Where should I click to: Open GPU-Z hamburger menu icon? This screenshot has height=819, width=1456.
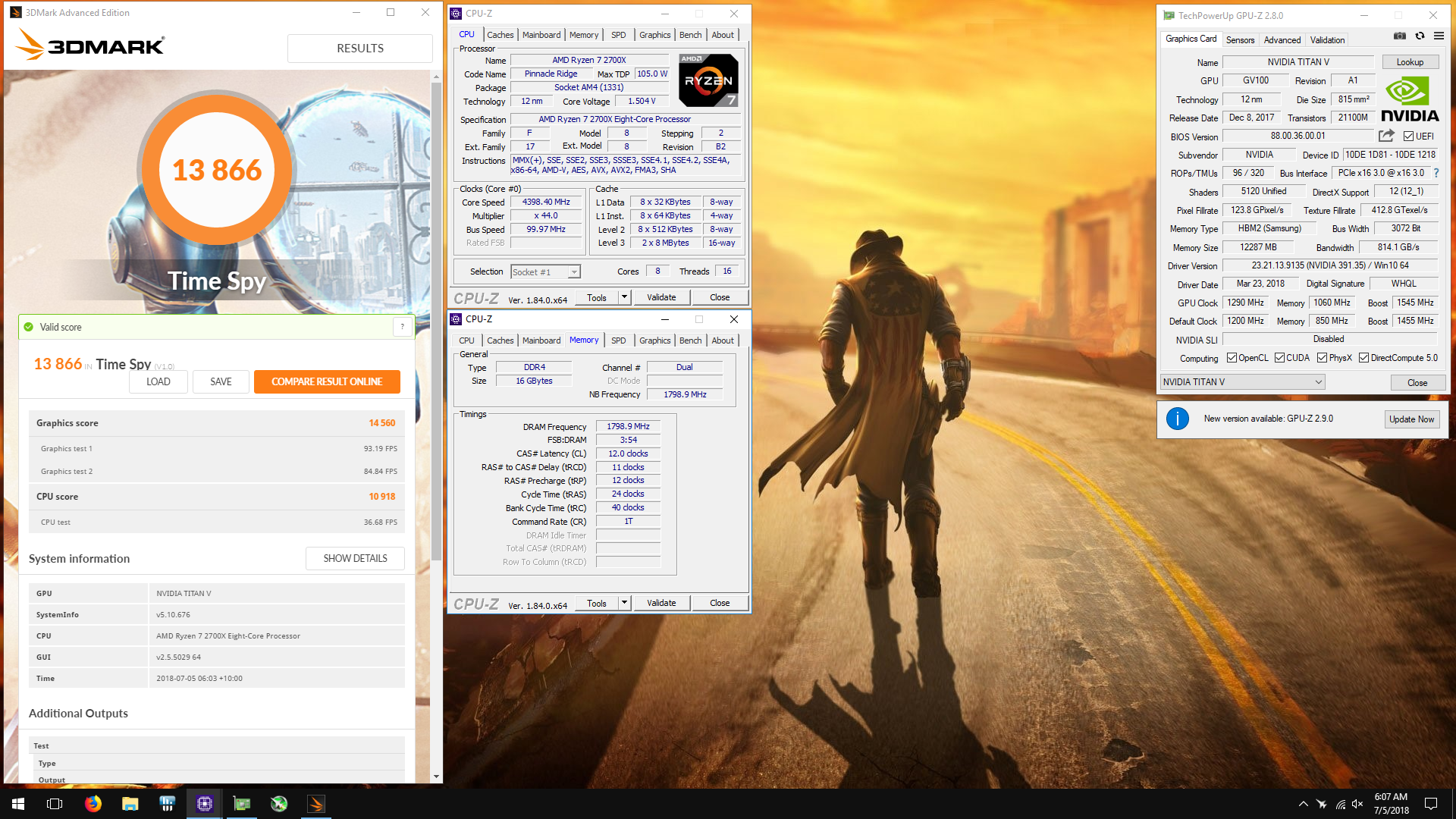[x=1439, y=36]
